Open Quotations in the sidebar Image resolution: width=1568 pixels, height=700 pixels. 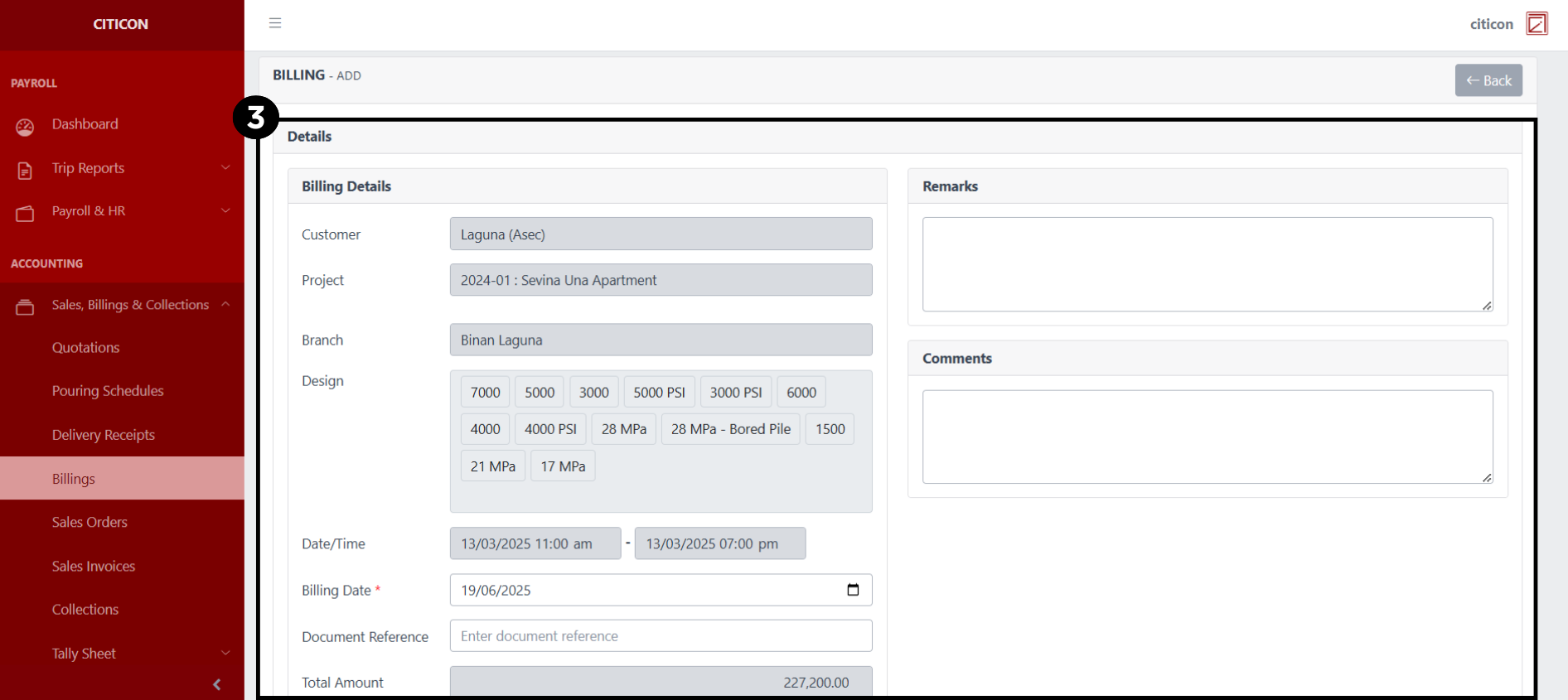pyautogui.click(x=85, y=348)
